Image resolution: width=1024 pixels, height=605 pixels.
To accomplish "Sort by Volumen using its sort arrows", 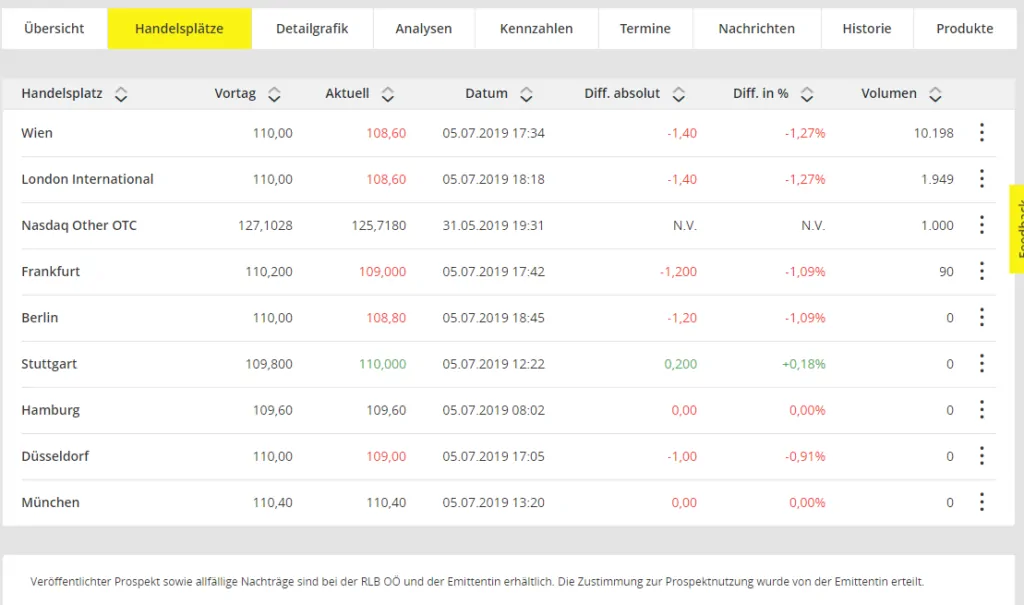I will pyautogui.click(x=935, y=94).
